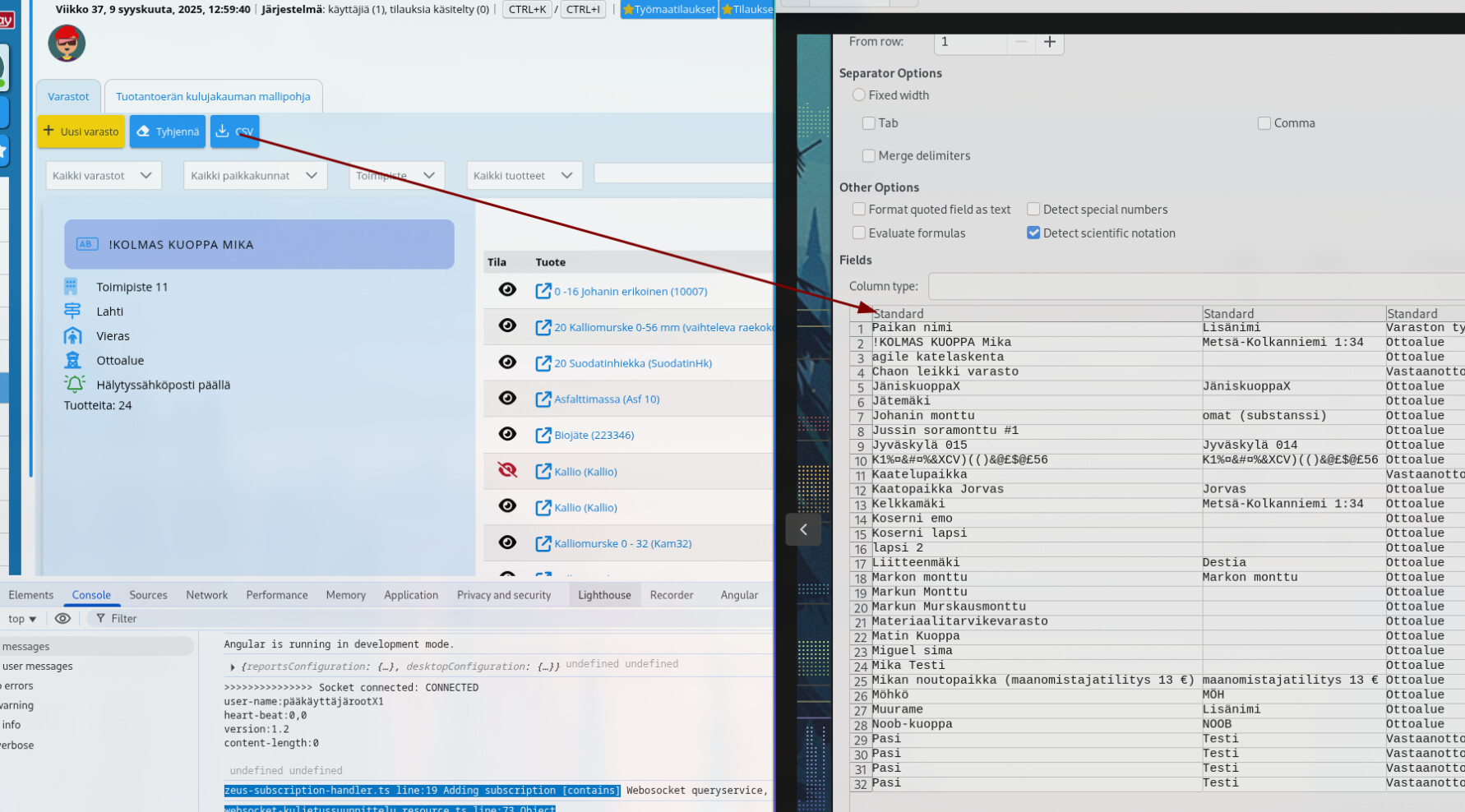
Task: Click the crossed-out eye icon for Kallio
Action: [507, 470]
